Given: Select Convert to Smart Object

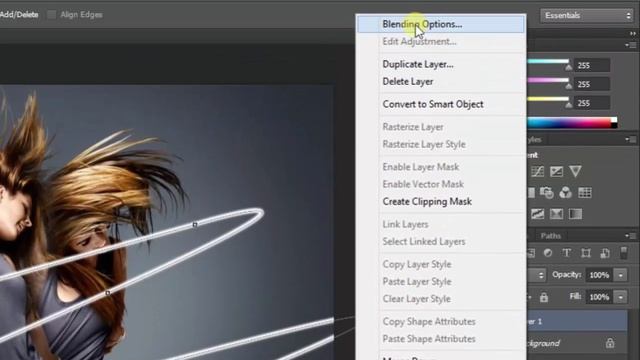Looking at the screenshot, I should (441, 104).
